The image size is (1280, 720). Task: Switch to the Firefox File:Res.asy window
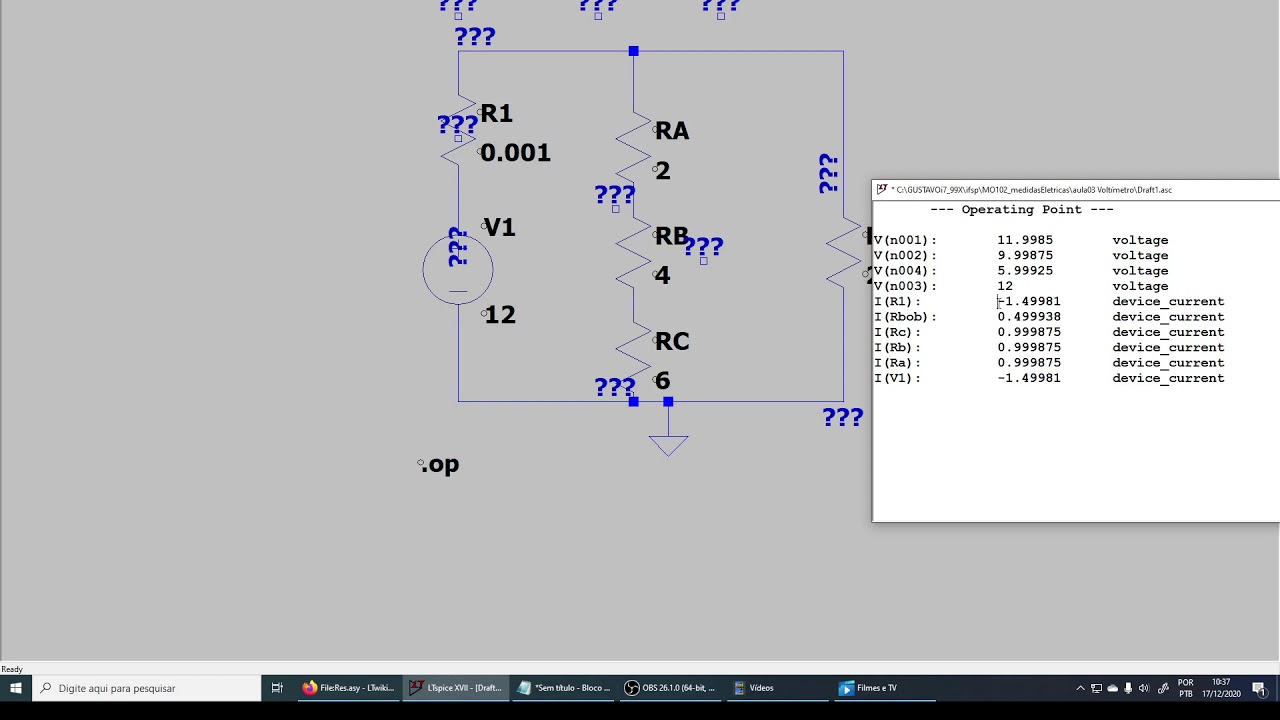pyautogui.click(x=348, y=688)
